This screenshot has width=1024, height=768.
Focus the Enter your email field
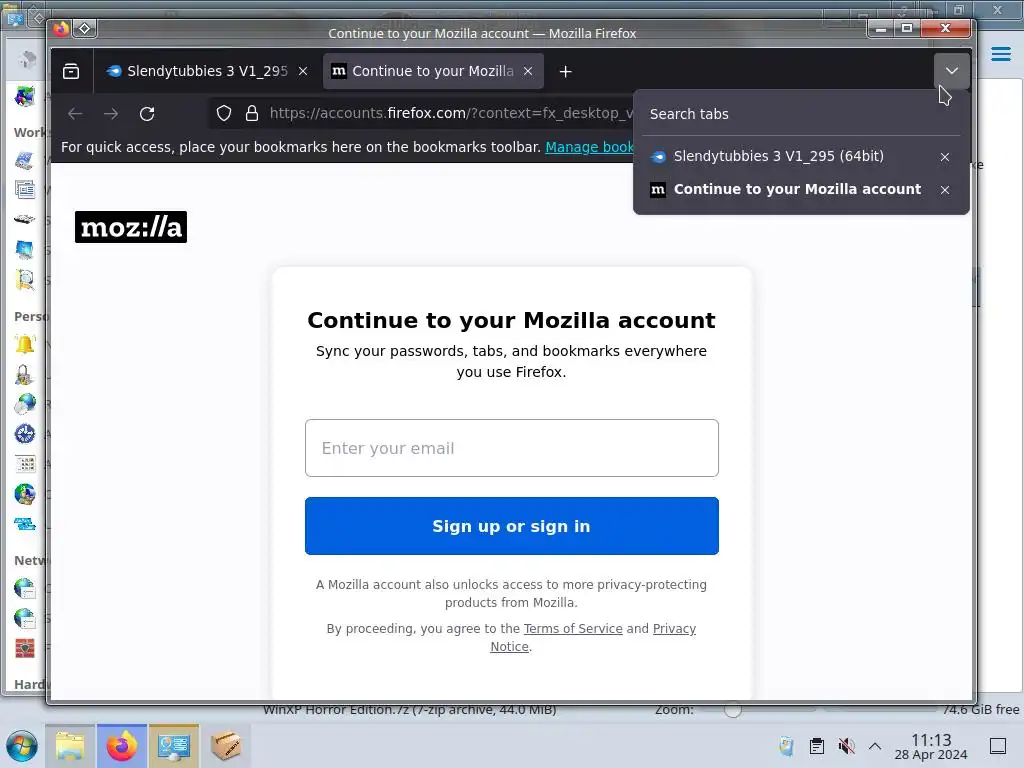click(x=511, y=448)
